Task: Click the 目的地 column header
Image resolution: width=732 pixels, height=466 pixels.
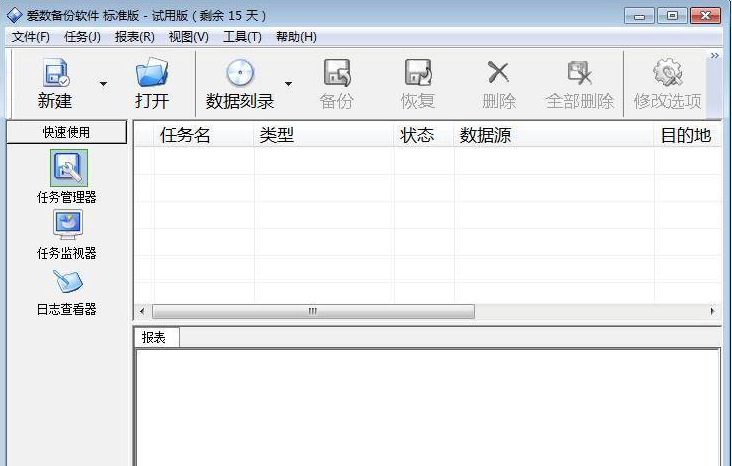Action: click(x=688, y=135)
